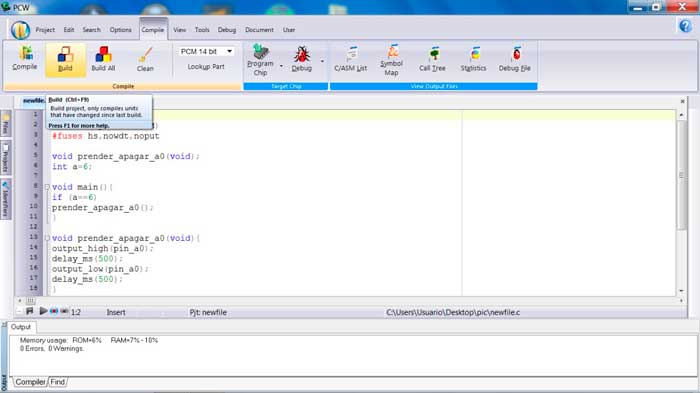Click the editor scroll down arrow

point(681,291)
